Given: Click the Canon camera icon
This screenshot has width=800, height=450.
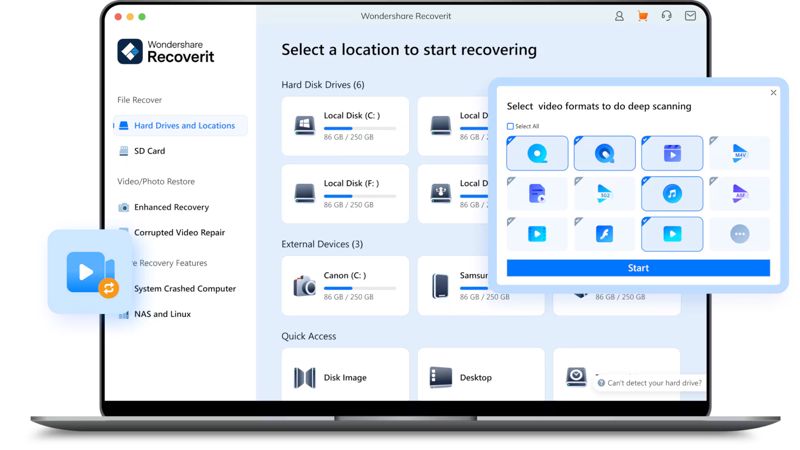Looking at the screenshot, I should click(x=305, y=286).
